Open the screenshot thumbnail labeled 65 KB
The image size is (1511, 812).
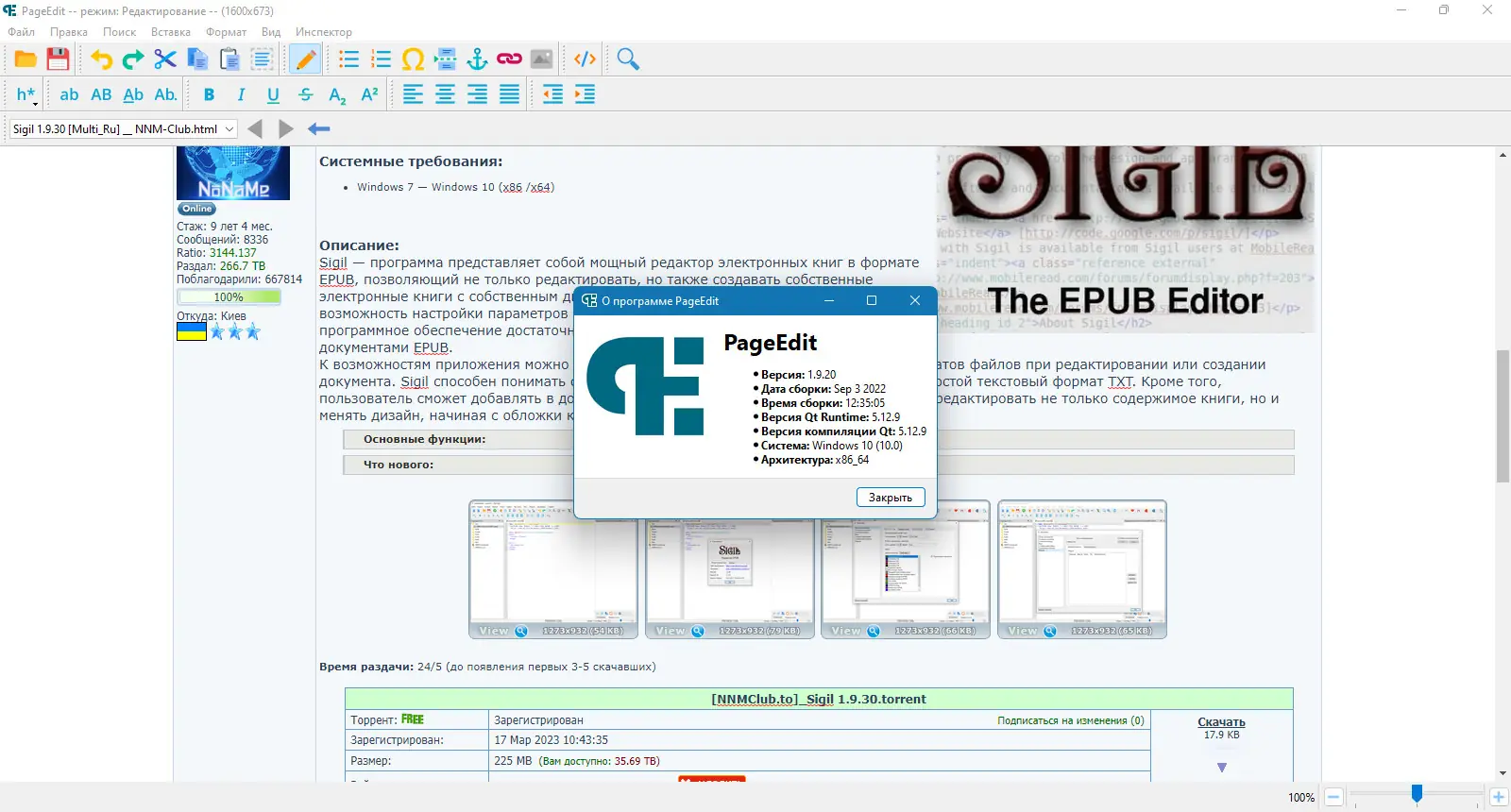[1082, 569]
